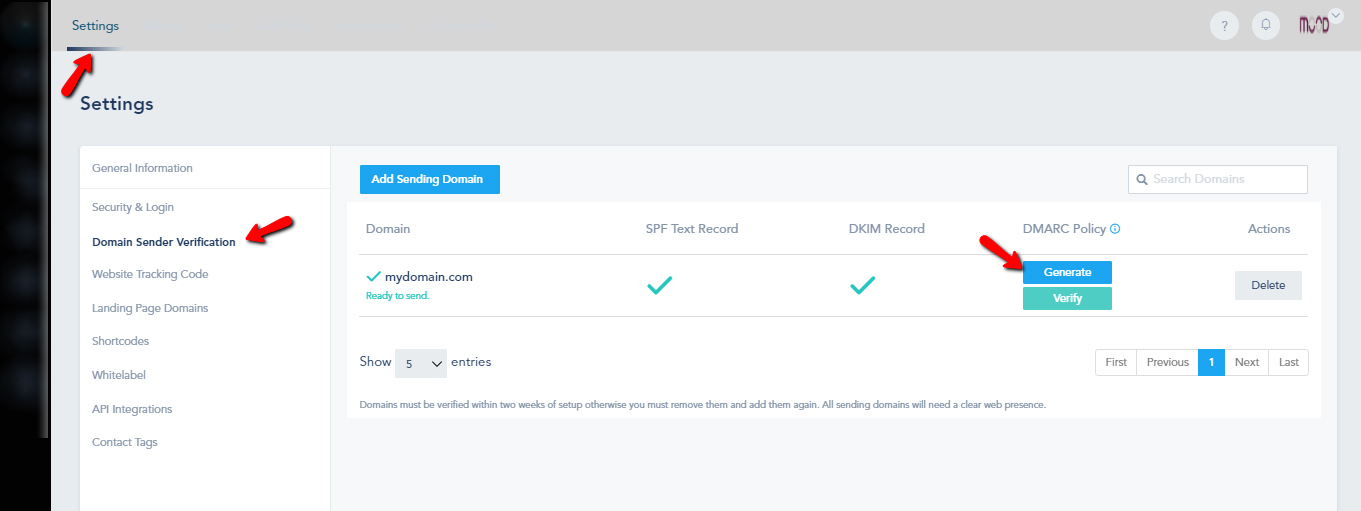Go to Security & Login section
This screenshot has height=511, width=1361.
[133, 207]
